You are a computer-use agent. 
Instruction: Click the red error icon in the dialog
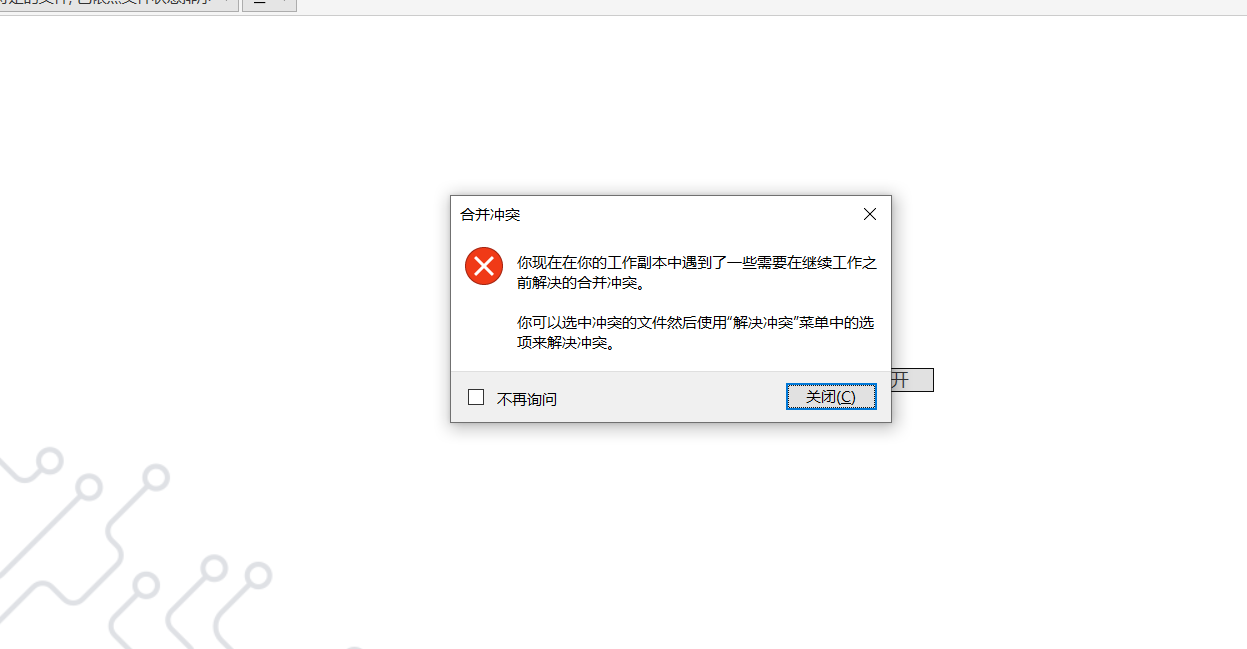point(484,266)
